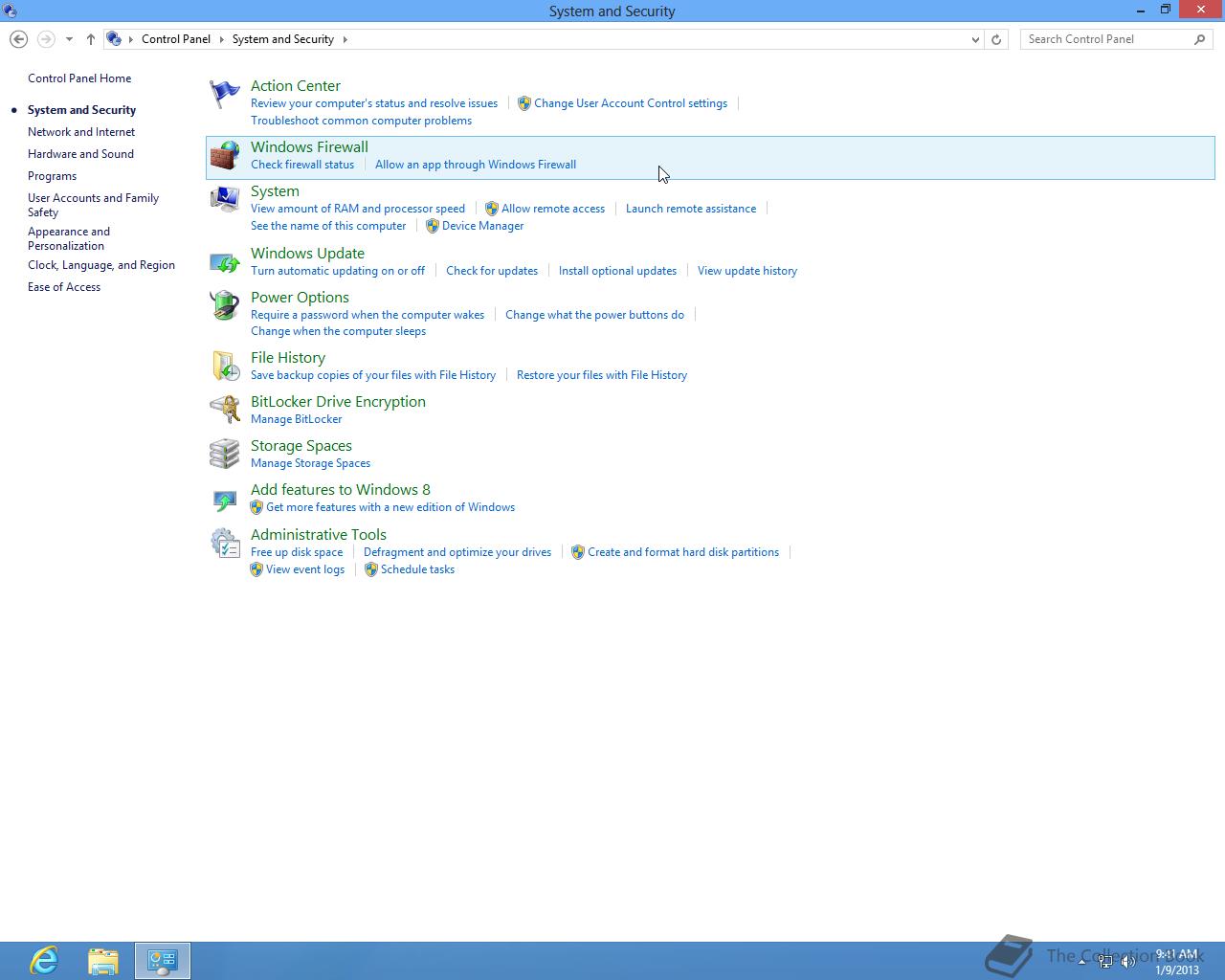Image resolution: width=1225 pixels, height=980 pixels.
Task: Open the Windows Firewall brick wall icon
Action: (x=224, y=156)
